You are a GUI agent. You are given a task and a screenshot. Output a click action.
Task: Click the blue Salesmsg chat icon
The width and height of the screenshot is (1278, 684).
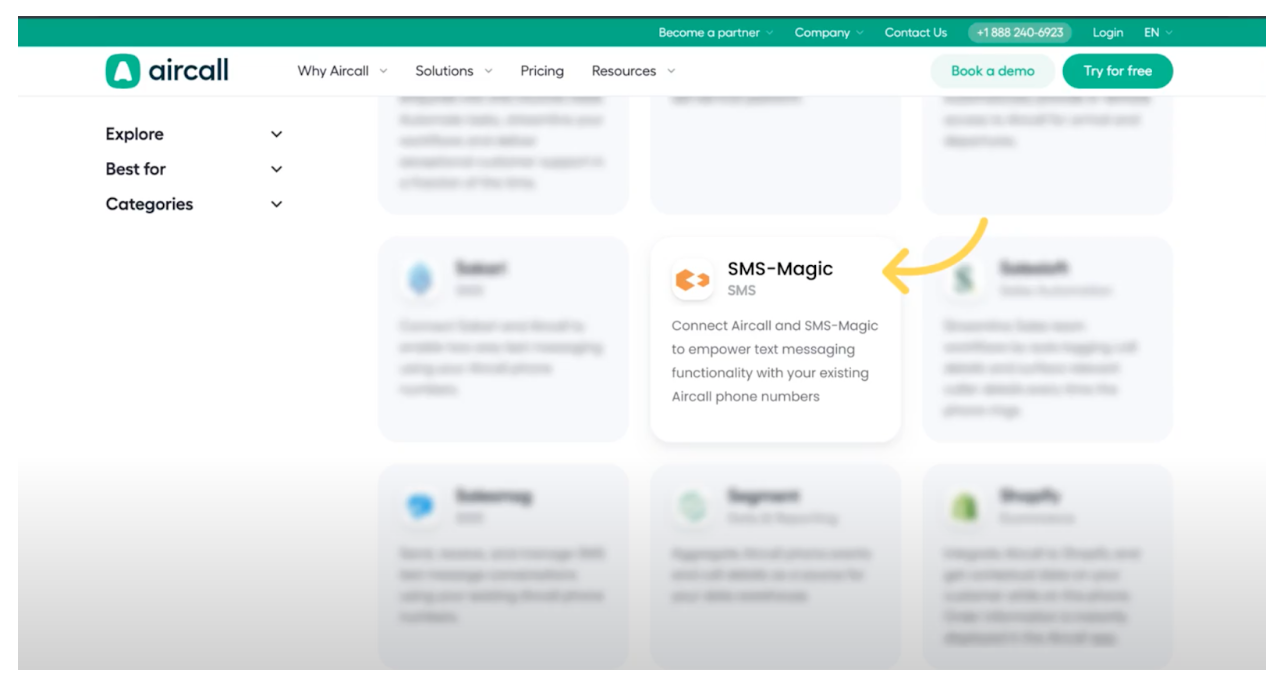pos(419,506)
